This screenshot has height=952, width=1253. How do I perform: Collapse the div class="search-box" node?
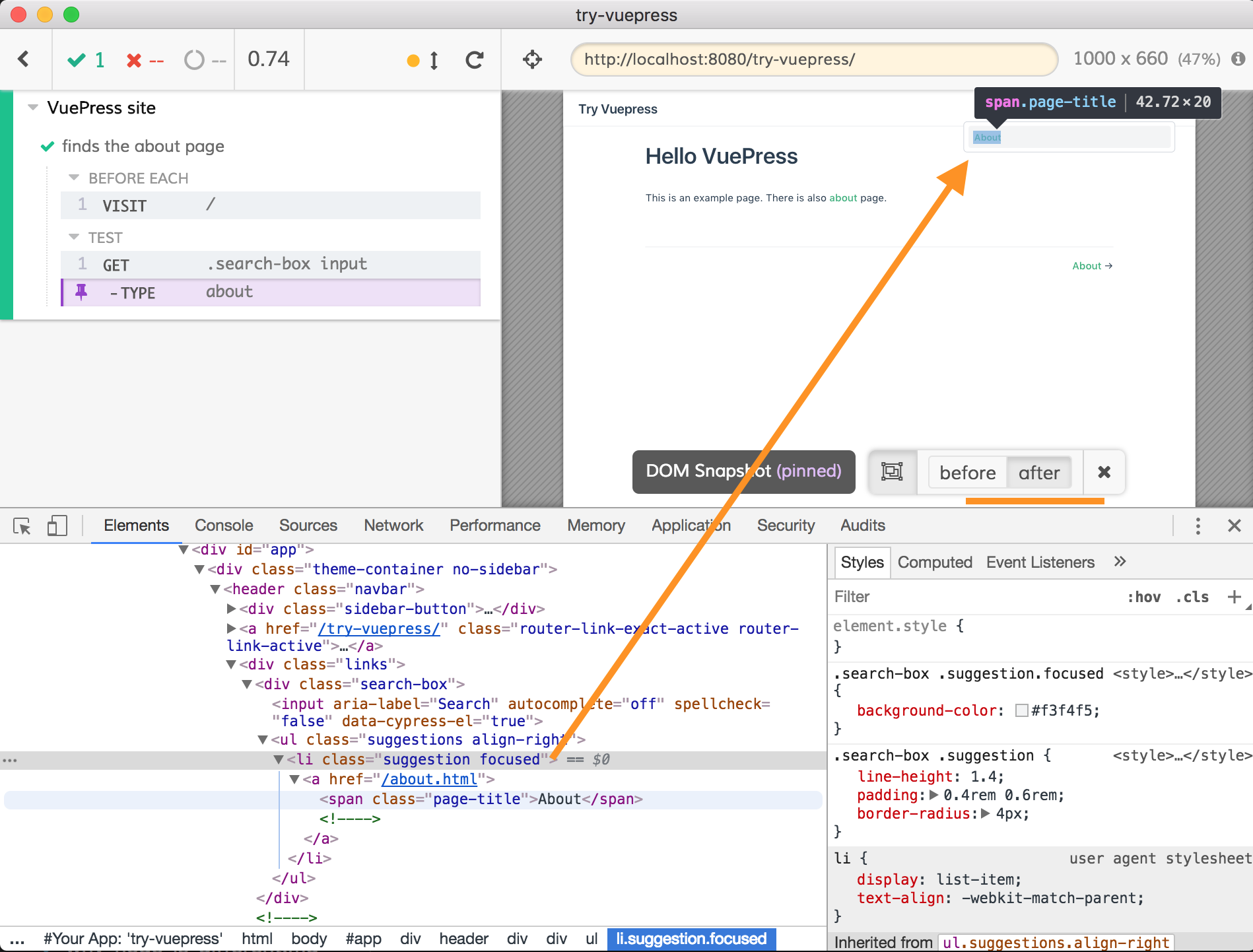point(247,685)
